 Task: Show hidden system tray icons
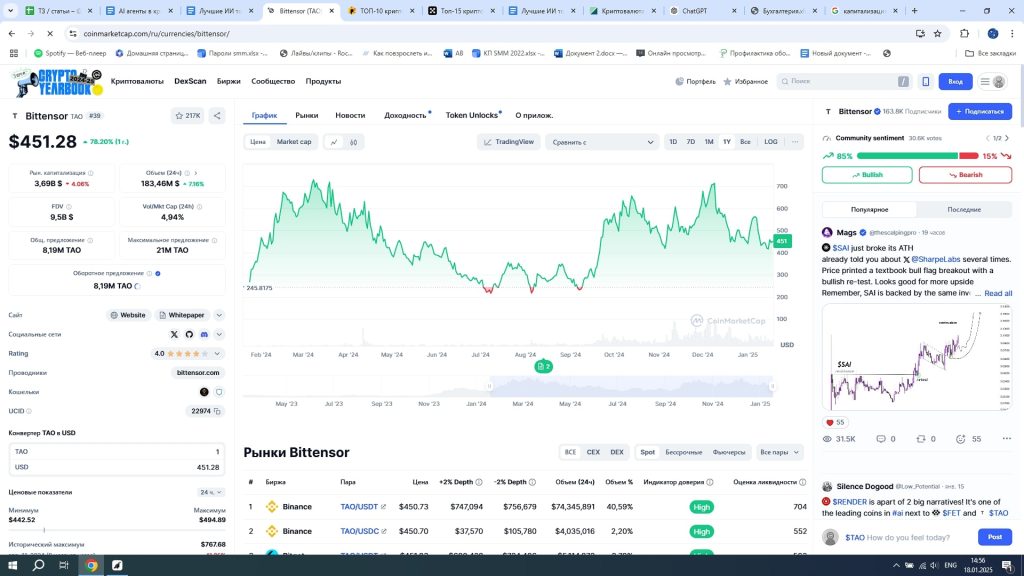click(896, 566)
